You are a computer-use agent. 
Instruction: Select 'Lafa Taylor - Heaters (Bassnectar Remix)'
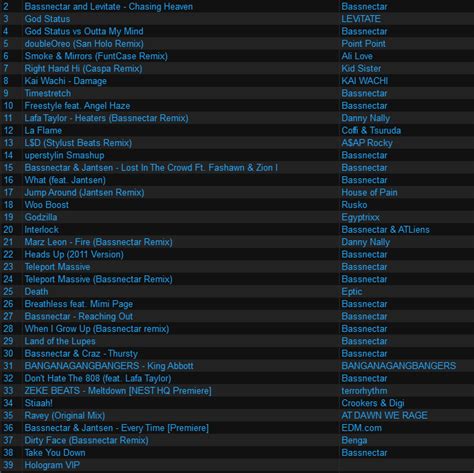tap(106, 118)
